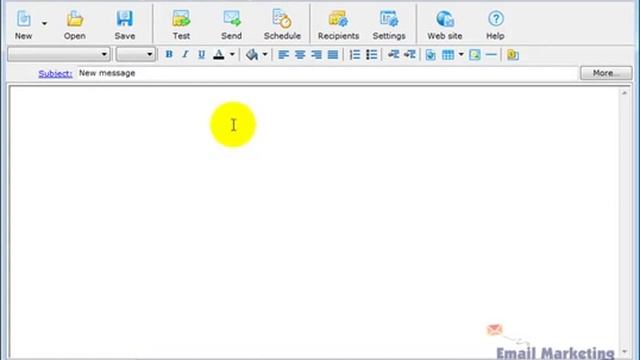640x360 pixels.
Task: Expand the font color dropdown arrow
Action: coord(232,54)
